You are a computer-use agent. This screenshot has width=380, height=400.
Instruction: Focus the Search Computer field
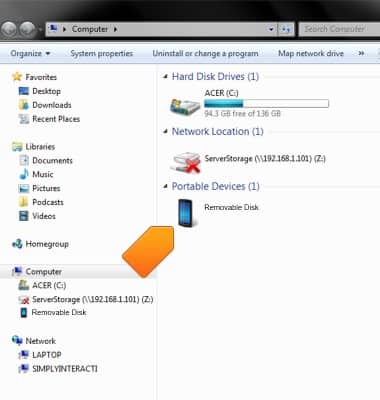click(339, 29)
